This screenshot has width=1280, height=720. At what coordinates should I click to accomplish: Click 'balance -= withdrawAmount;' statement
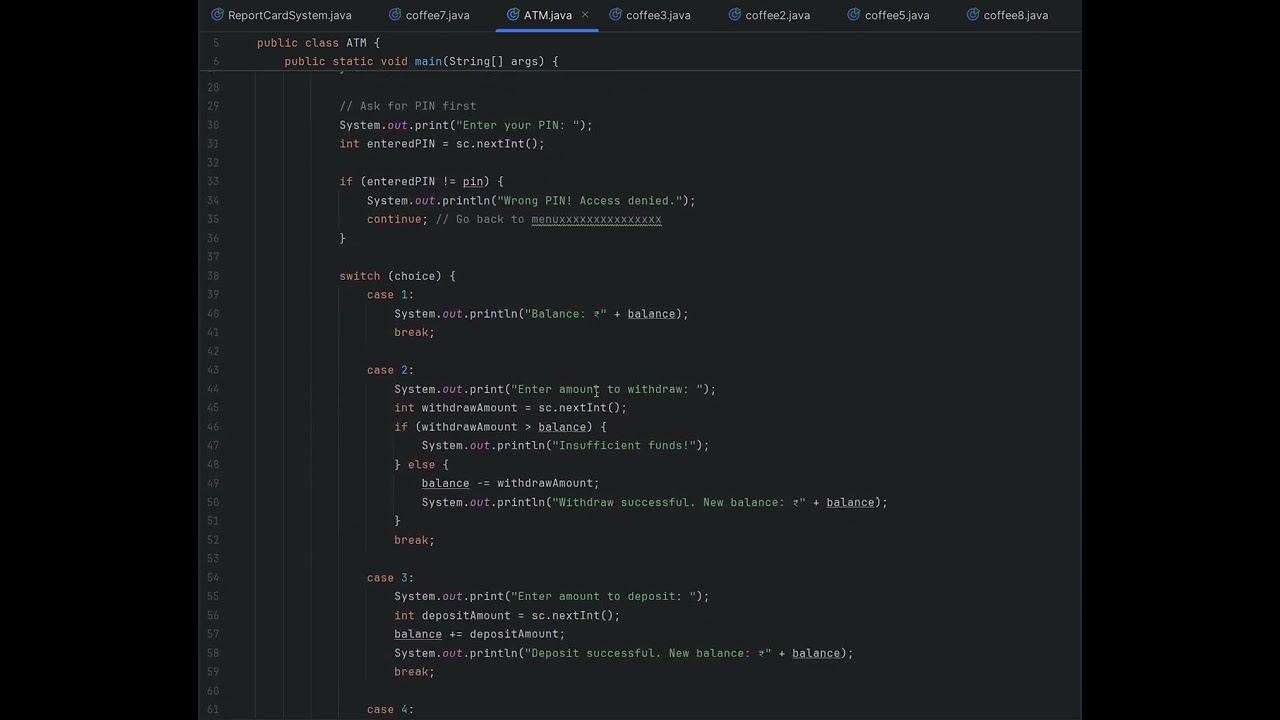coord(510,483)
